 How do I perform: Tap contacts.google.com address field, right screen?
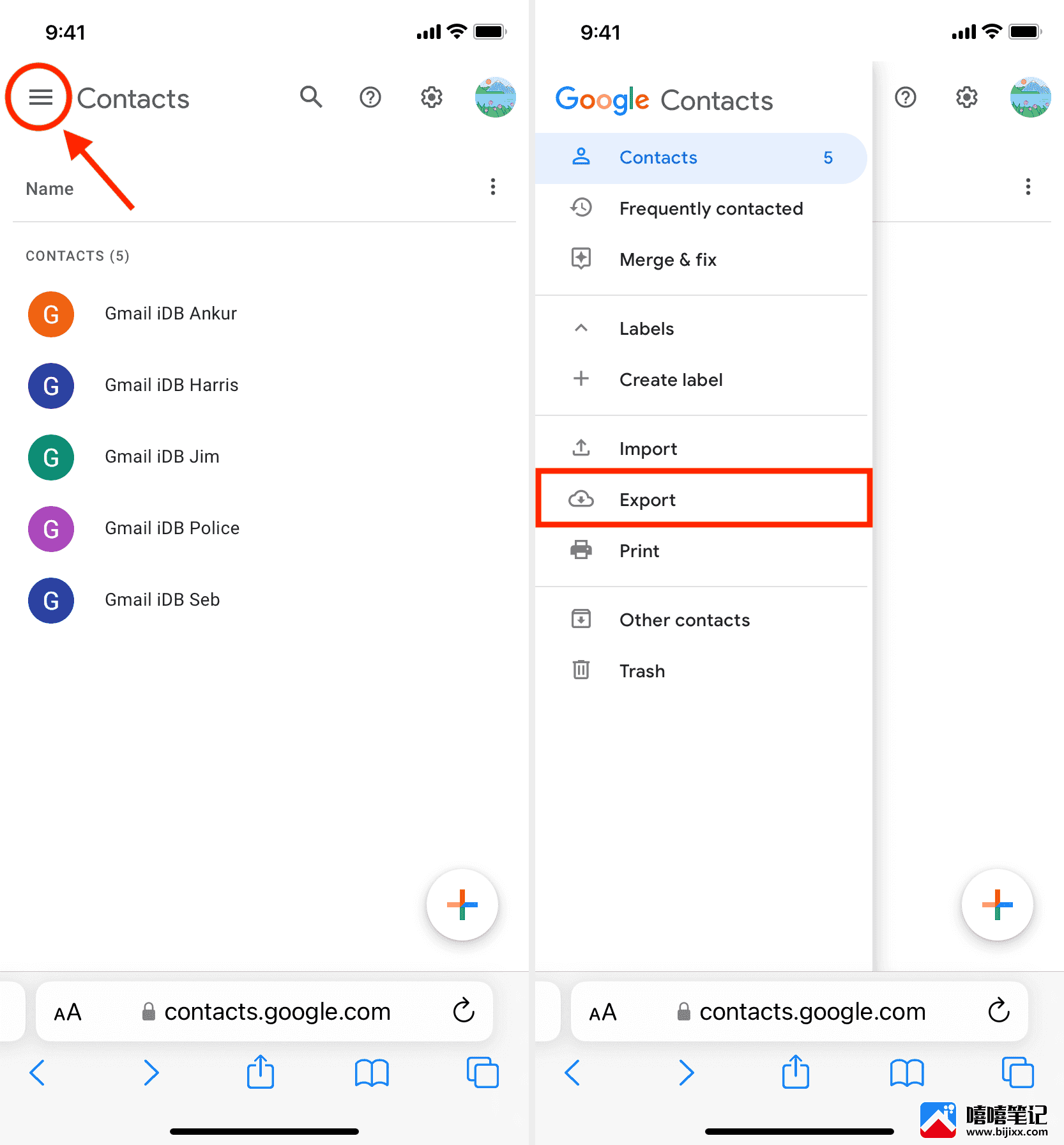pos(800,1012)
